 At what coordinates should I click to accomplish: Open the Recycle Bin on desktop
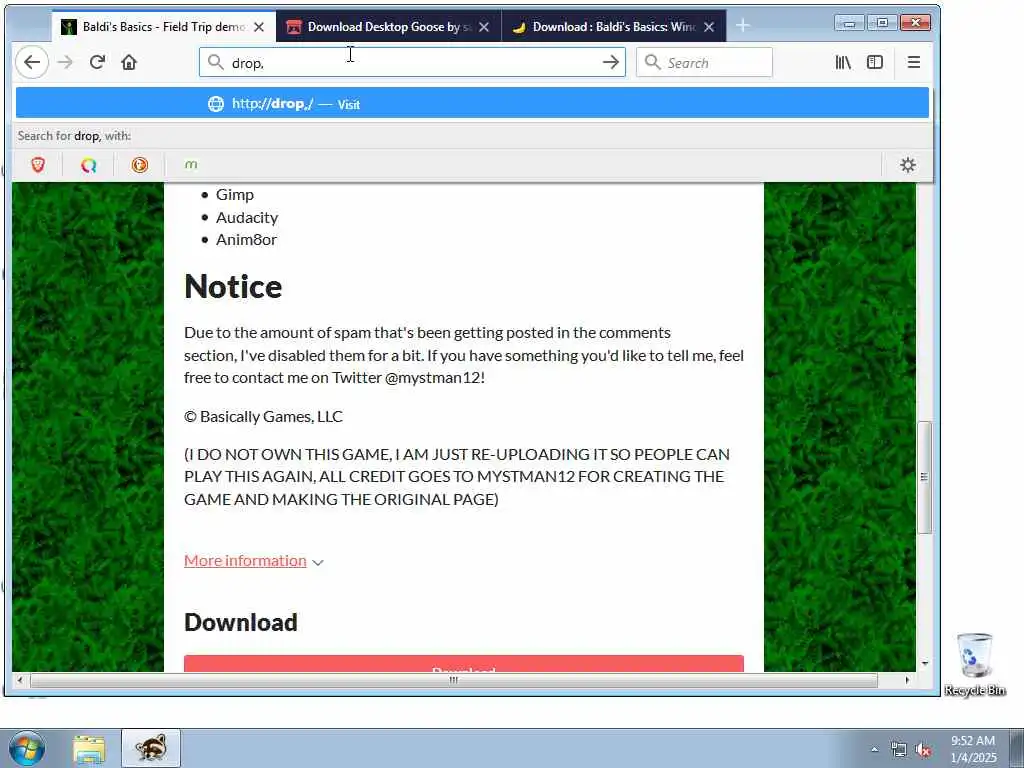tap(974, 664)
